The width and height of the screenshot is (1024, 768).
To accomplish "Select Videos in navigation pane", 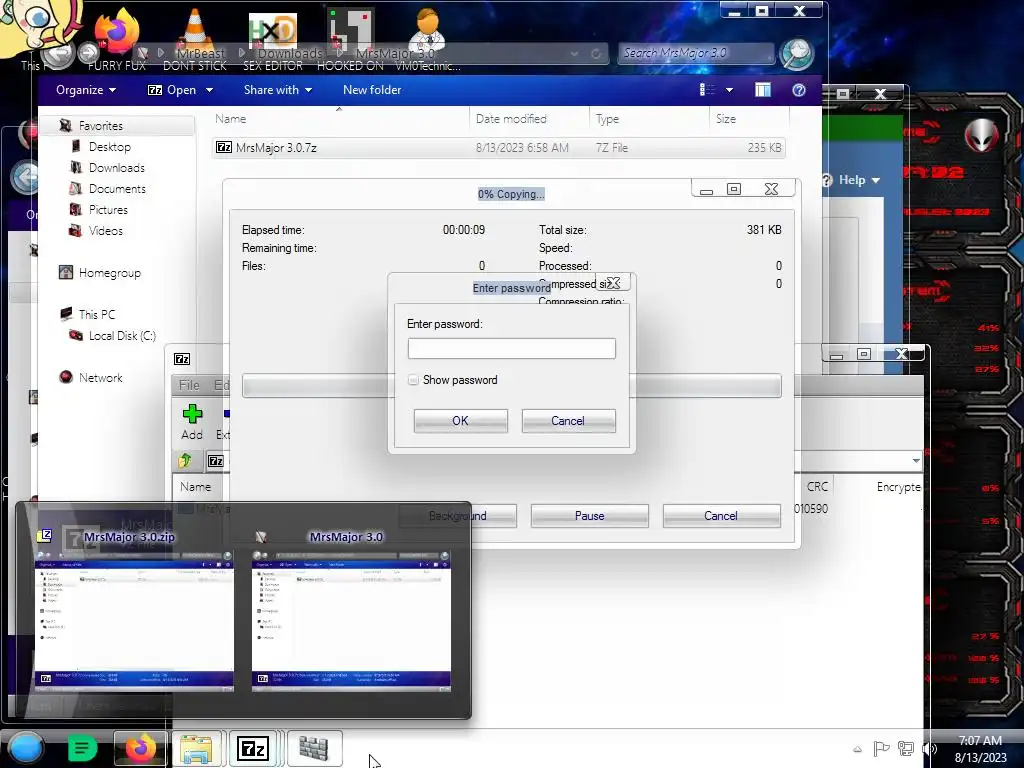I will (105, 231).
